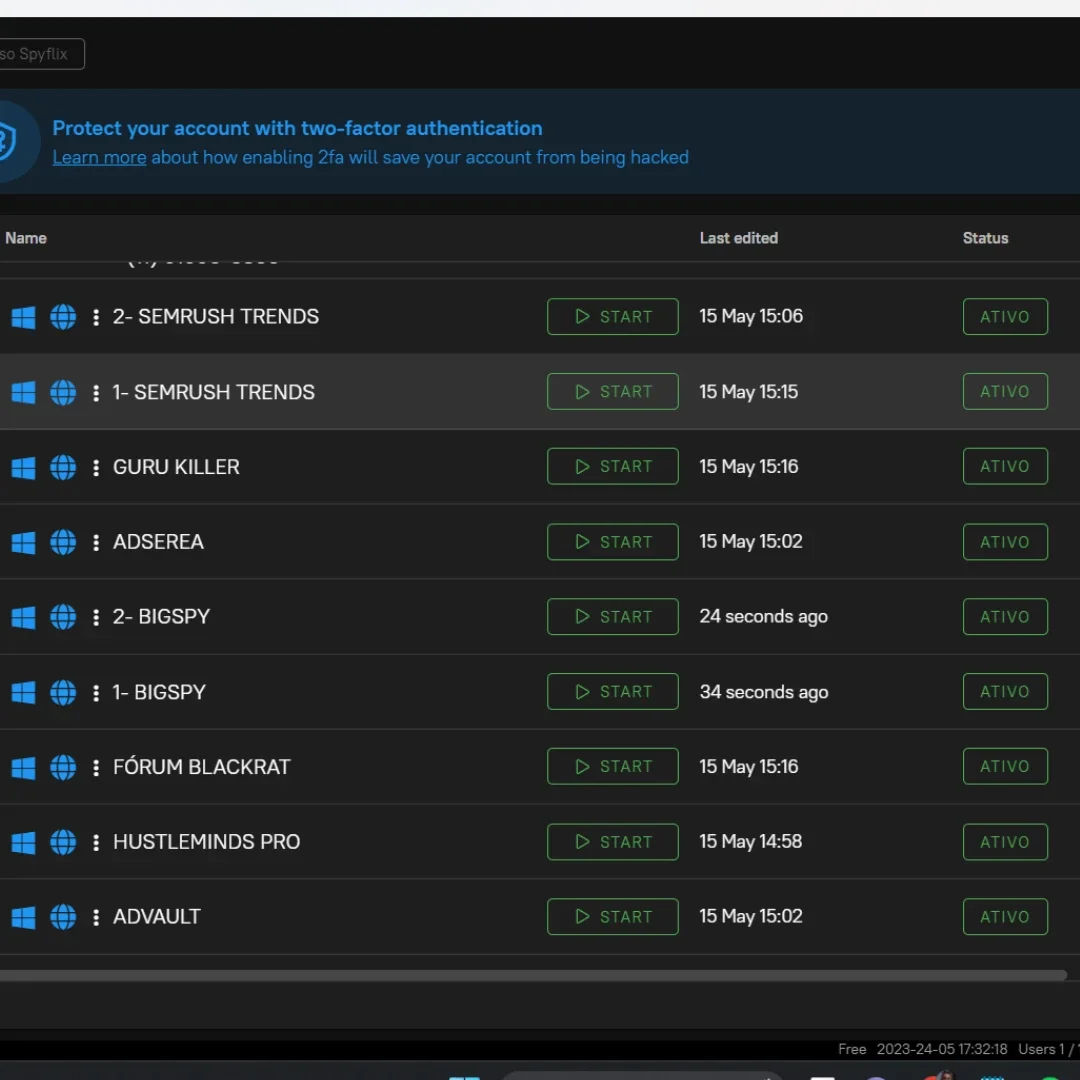Click Windows icon in ADSEREA row

23,543
